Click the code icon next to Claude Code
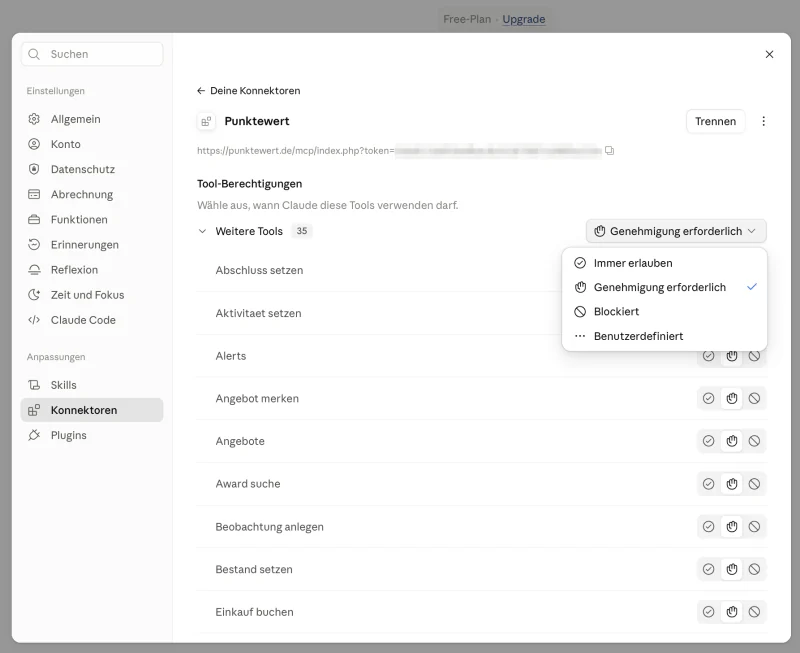This screenshot has height=653, width=800. coord(34,320)
